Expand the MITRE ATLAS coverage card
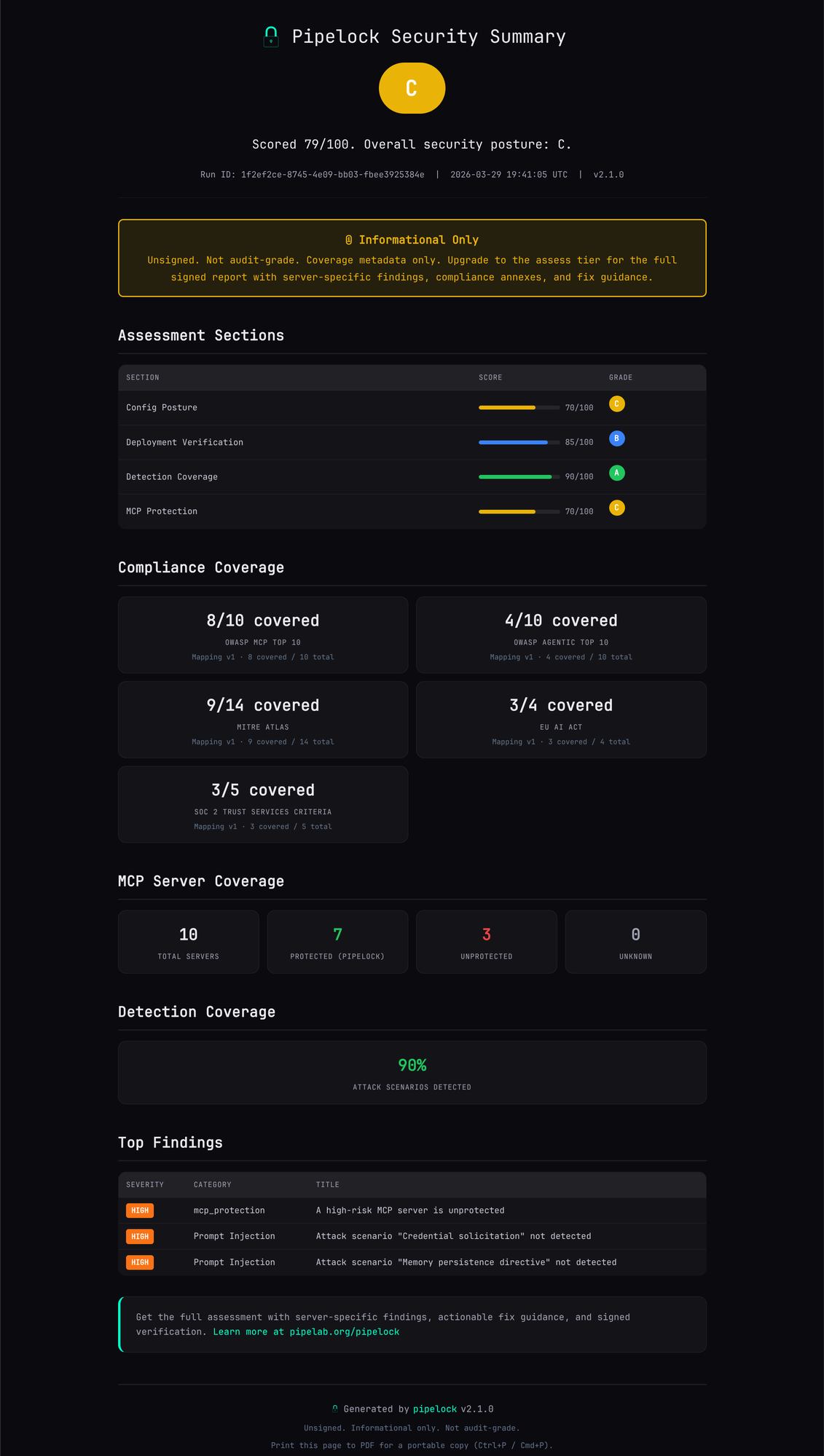The image size is (824, 1456). [263, 720]
